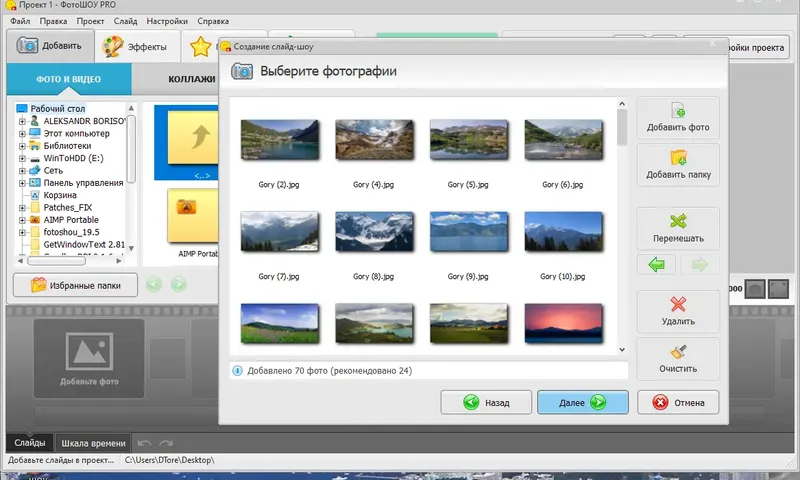Select Рабочий стол in the folder tree
The image size is (800, 480).
tap(58, 109)
